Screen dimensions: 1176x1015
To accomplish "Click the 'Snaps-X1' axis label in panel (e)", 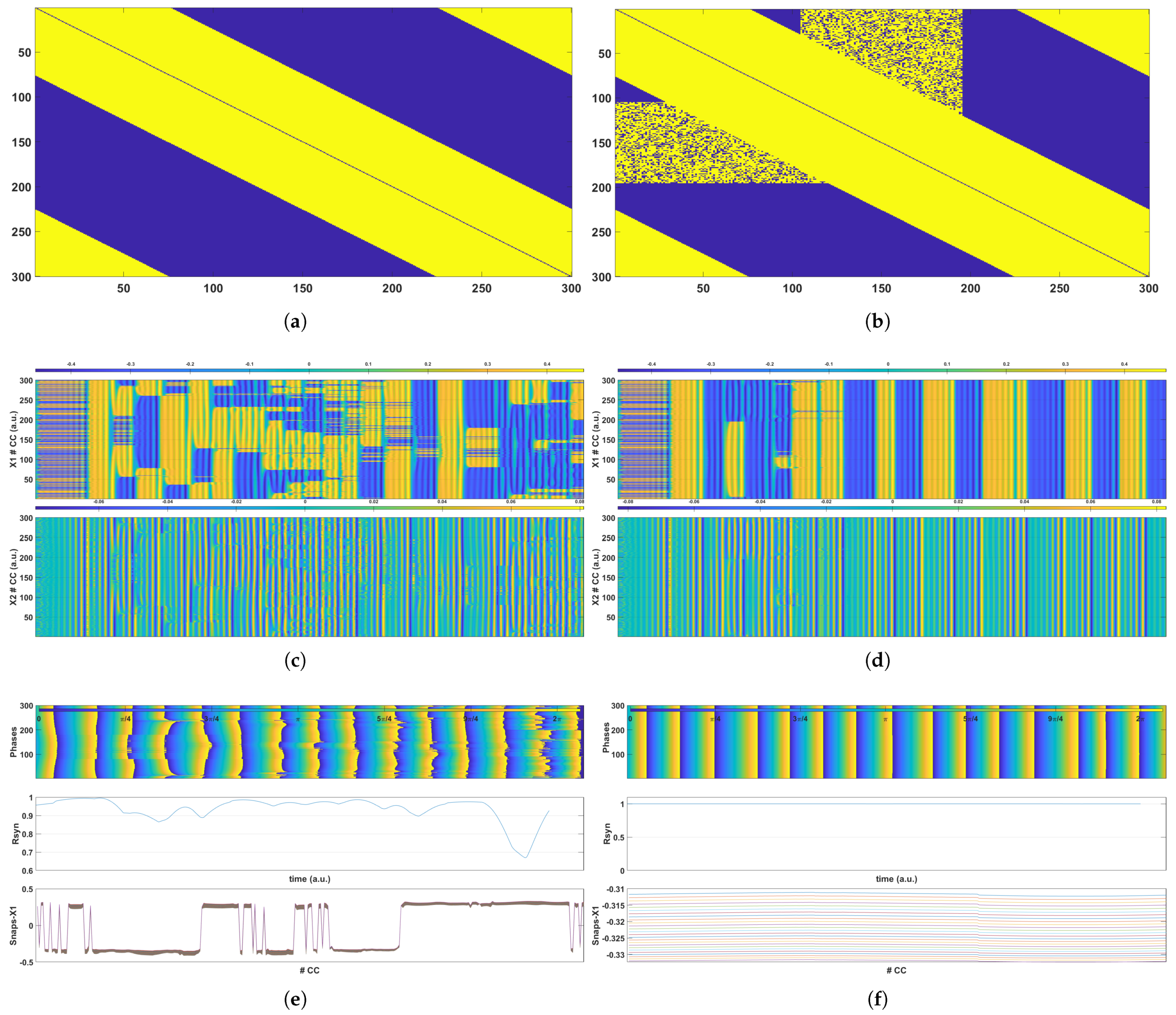I will (x=14, y=926).
